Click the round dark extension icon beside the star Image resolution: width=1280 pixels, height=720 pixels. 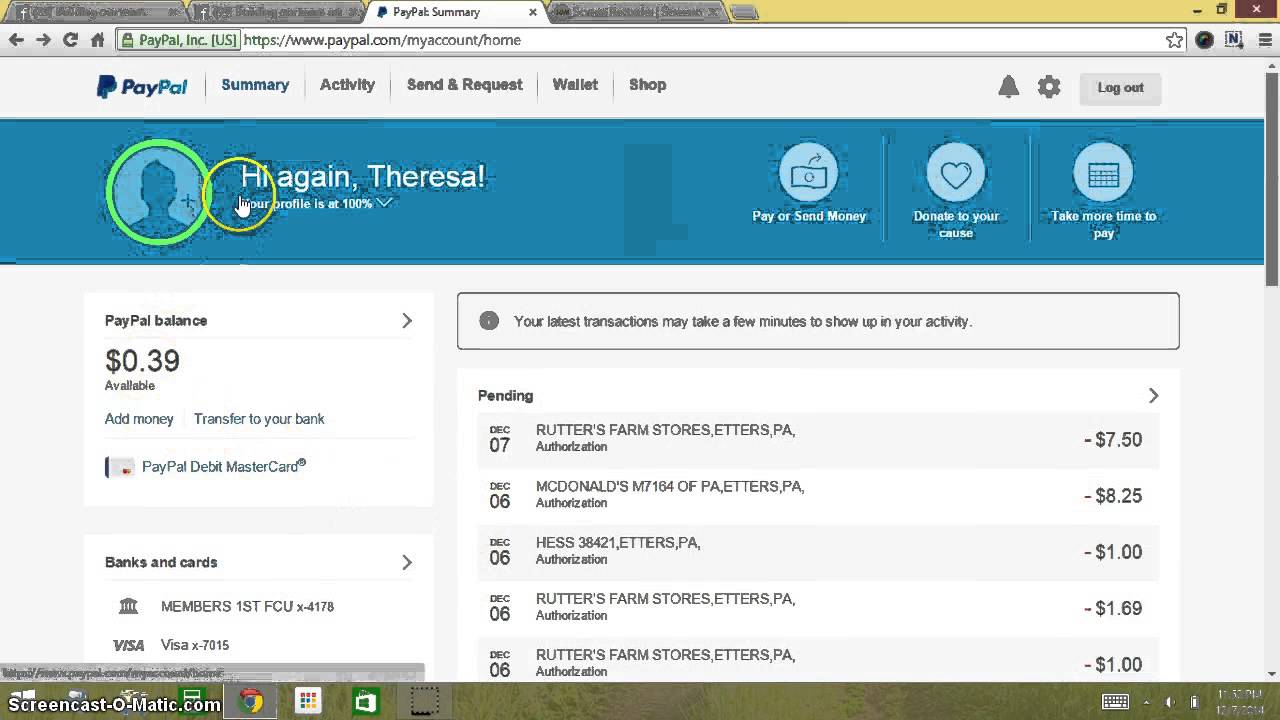1204,40
